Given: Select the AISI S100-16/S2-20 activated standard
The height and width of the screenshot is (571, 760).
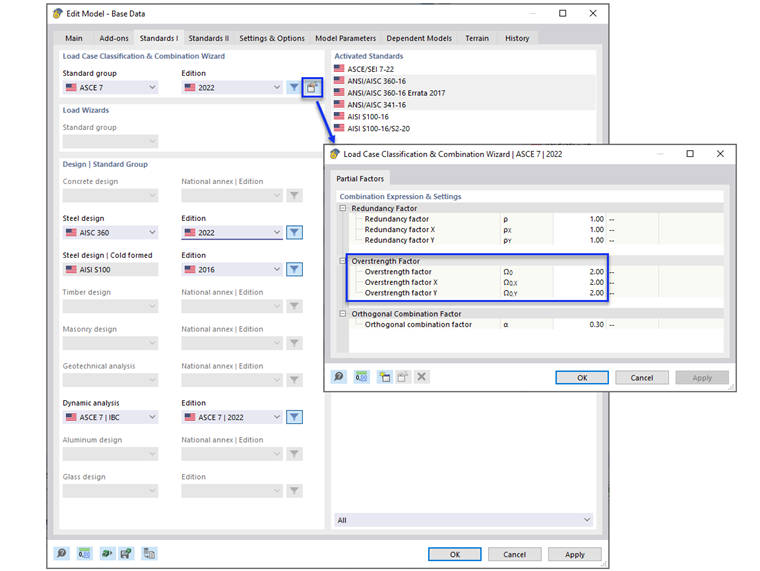Looking at the screenshot, I should [x=463, y=128].
